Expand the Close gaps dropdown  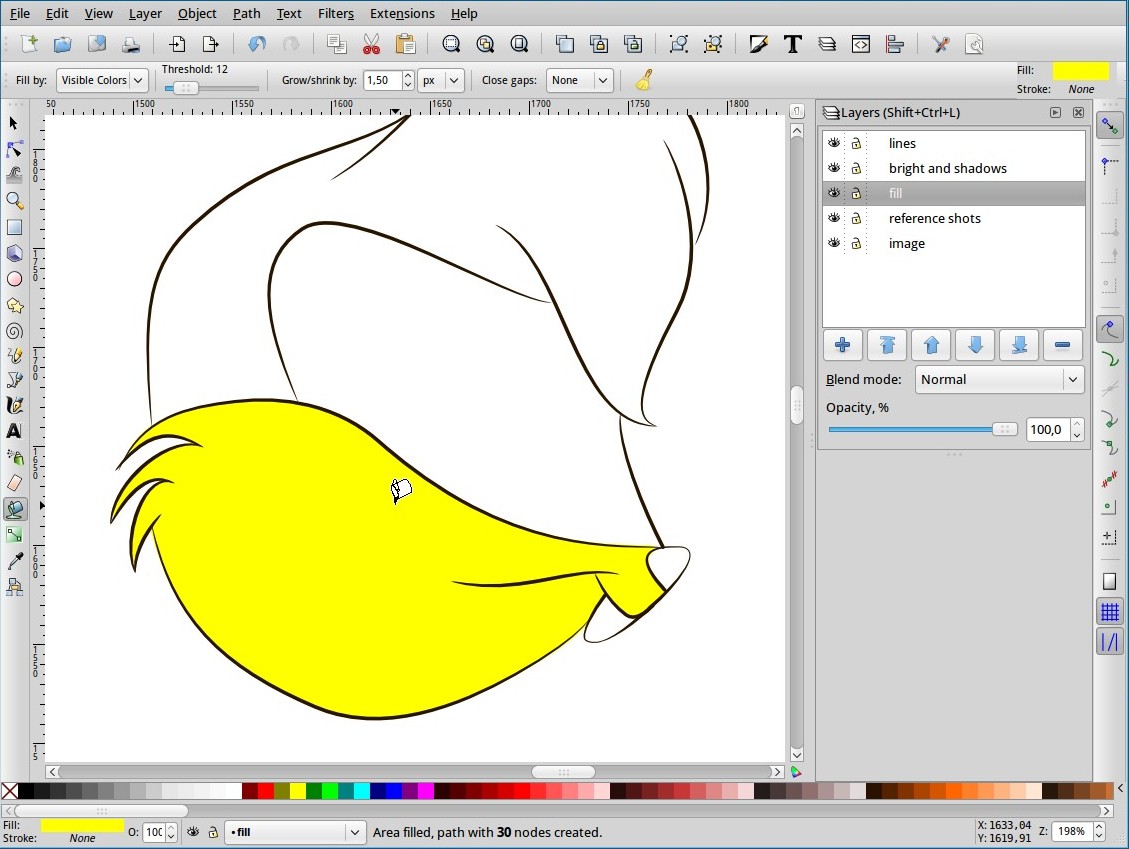pyautogui.click(x=580, y=80)
